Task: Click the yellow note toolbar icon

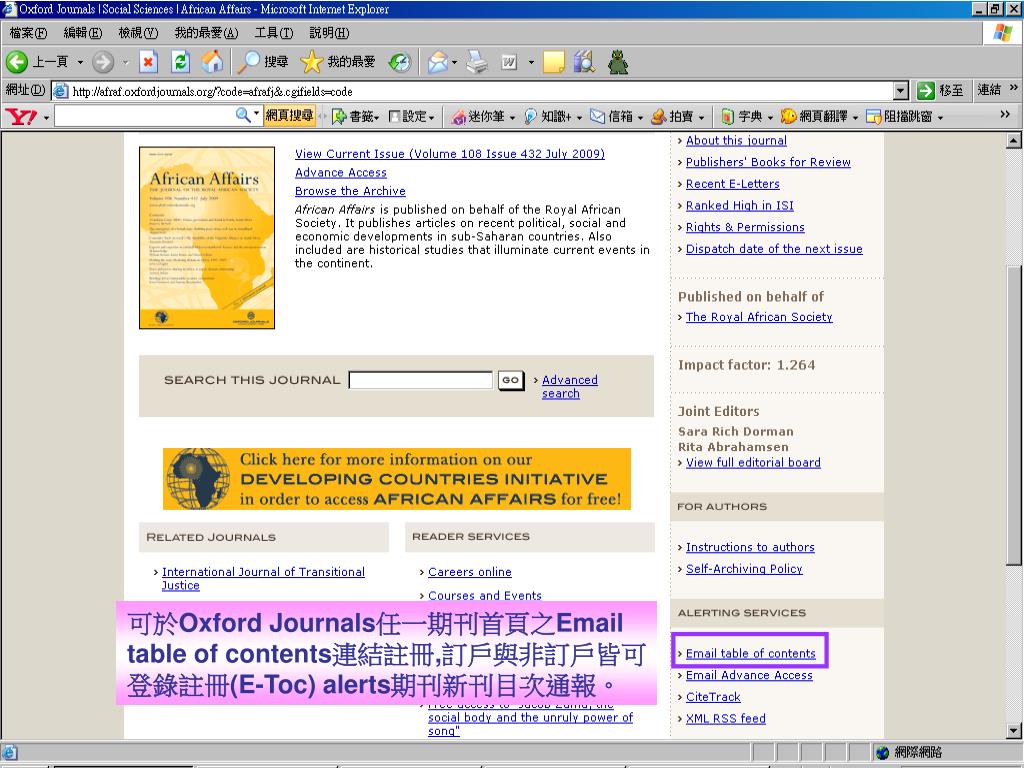Action: (553, 62)
